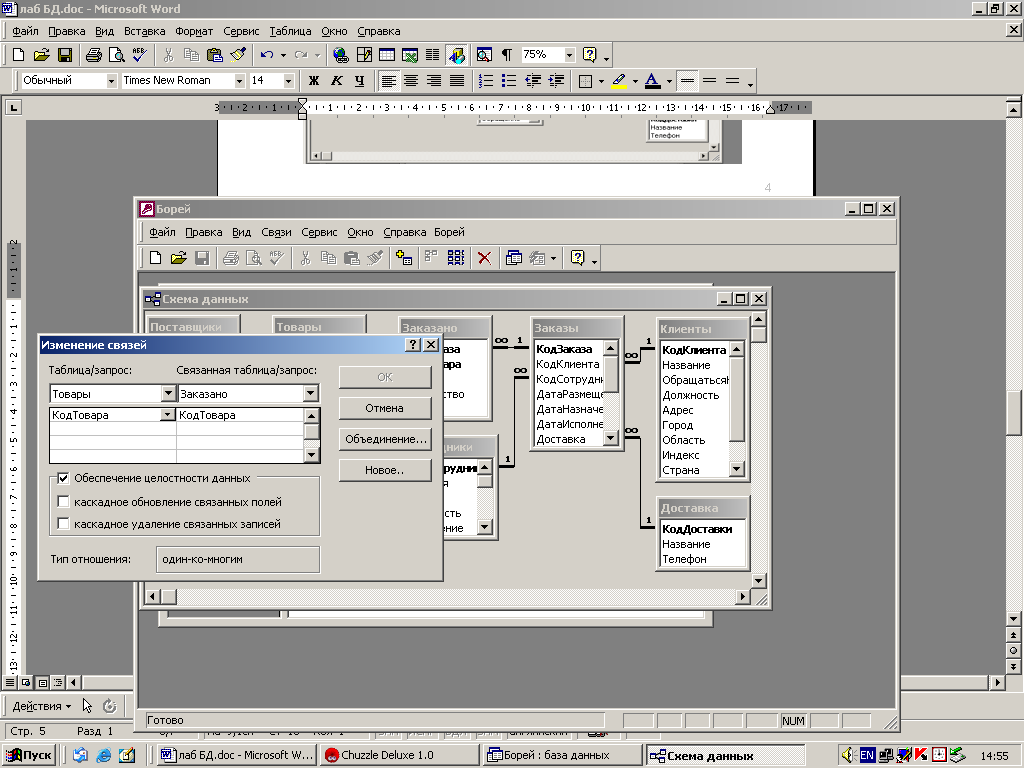
Task: Open the font size 14 dropdown
Action: [289, 80]
